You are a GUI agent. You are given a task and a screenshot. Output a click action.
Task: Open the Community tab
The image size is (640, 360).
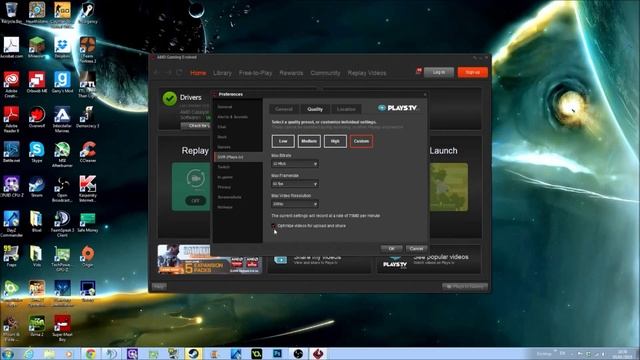pyautogui.click(x=325, y=73)
